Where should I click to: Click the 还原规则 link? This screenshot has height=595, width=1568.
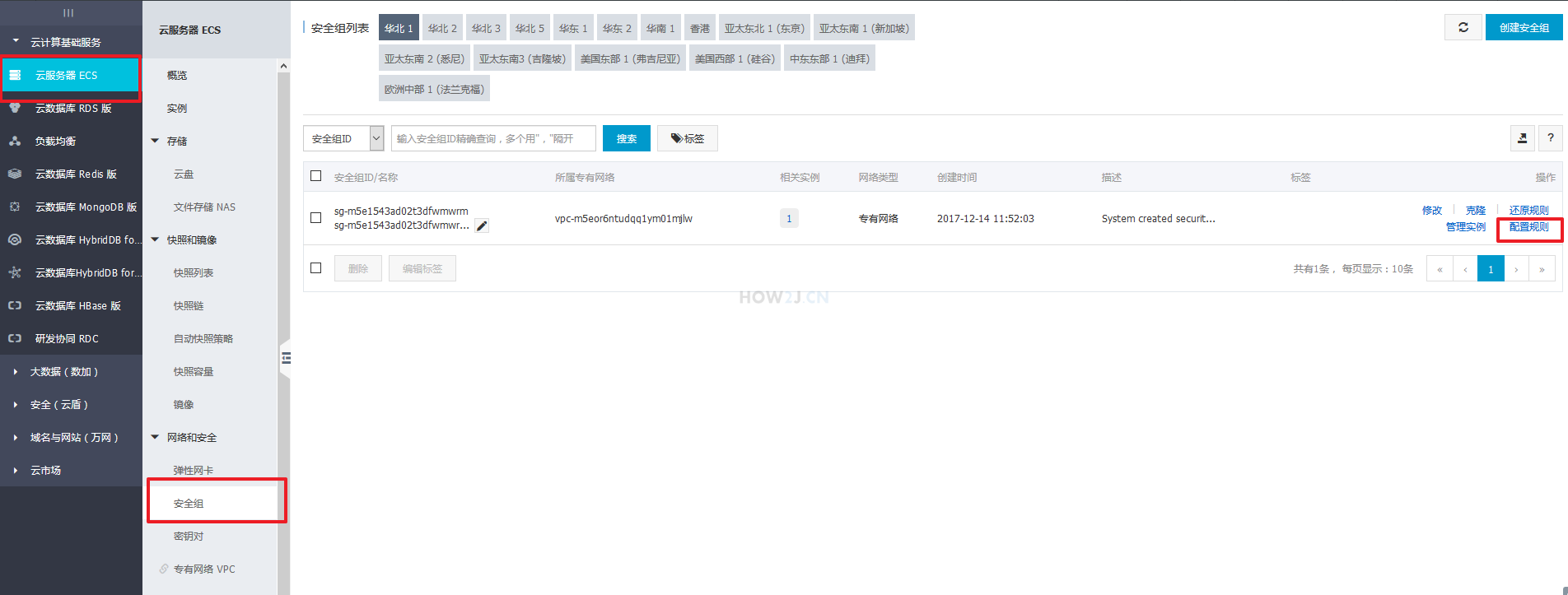(1528, 210)
